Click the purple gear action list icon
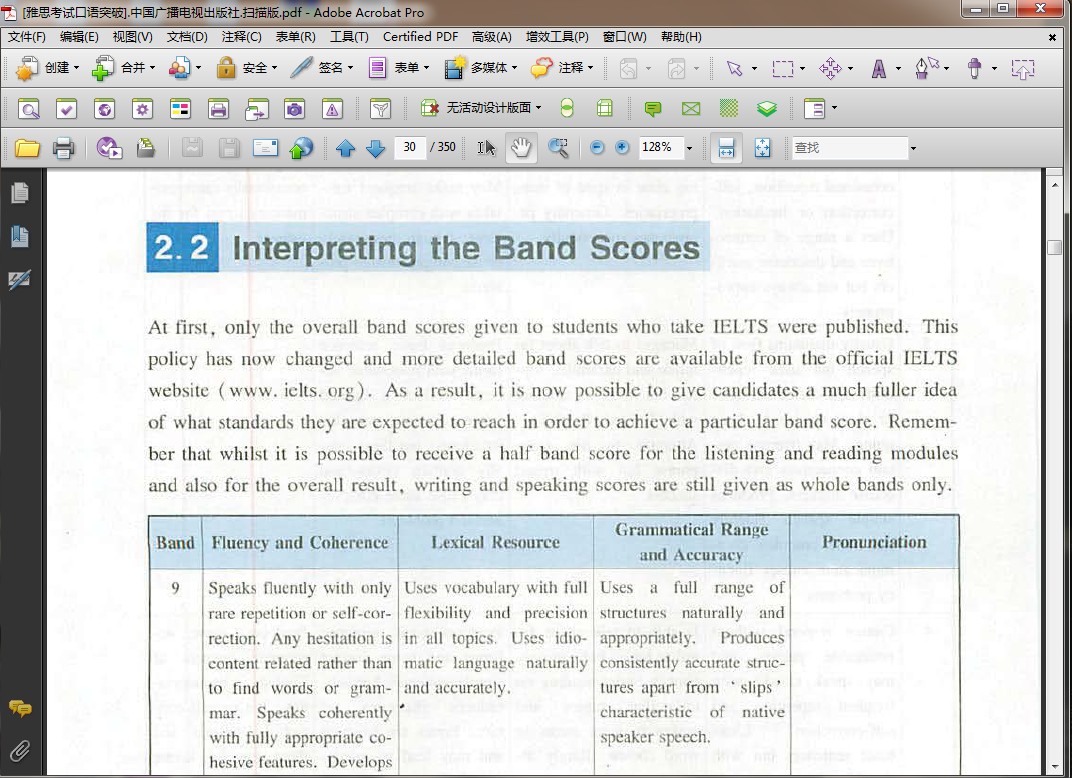1072x778 pixels. pos(142,109)
